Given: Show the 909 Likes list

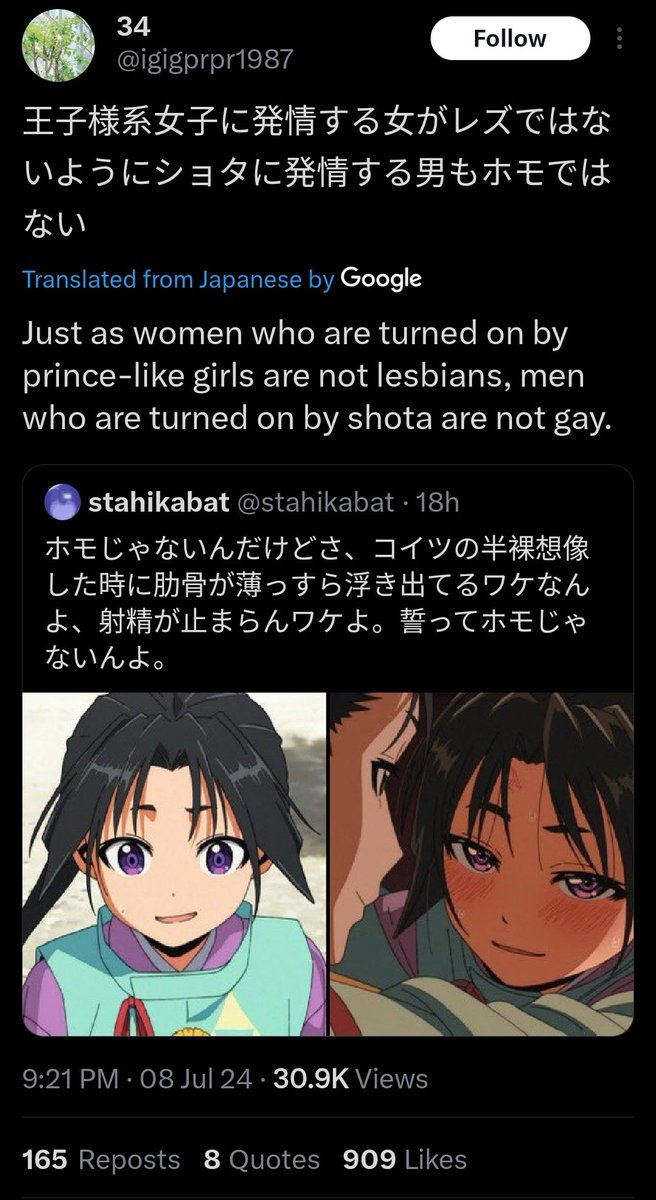Looking at the screenshot, I should (x=405, y=1160).
